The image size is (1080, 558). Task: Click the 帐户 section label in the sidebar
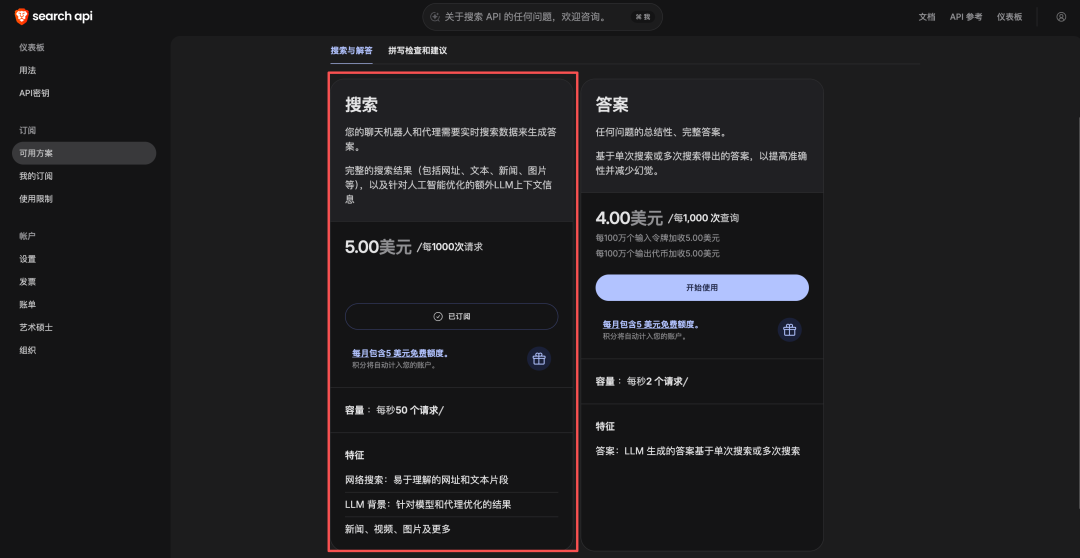click(x=28, y=236)
